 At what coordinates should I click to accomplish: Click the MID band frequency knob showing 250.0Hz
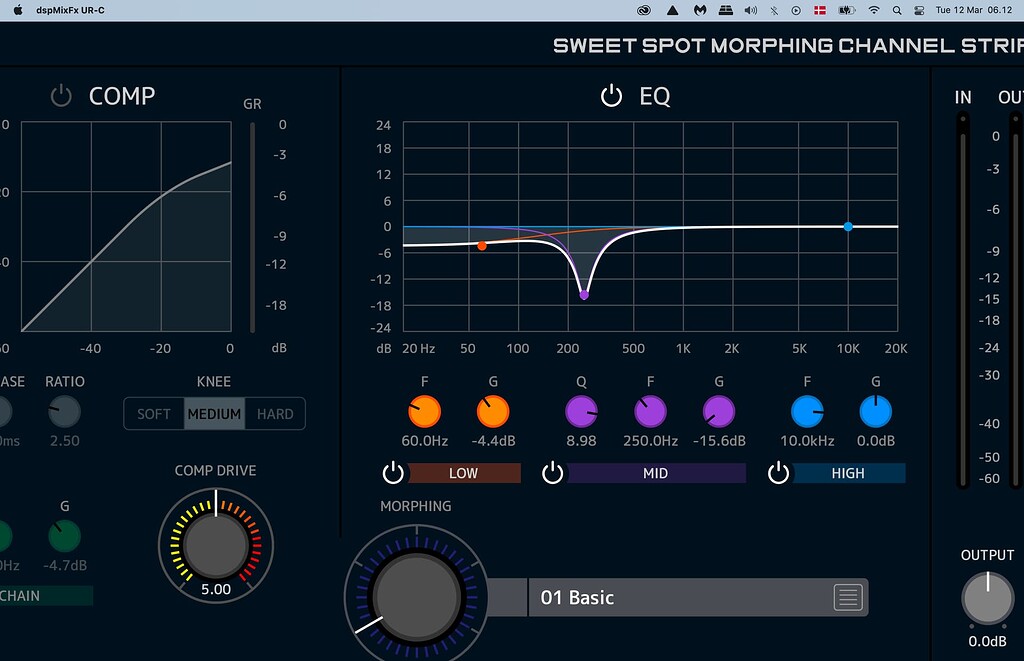click(x=650, y=410)
